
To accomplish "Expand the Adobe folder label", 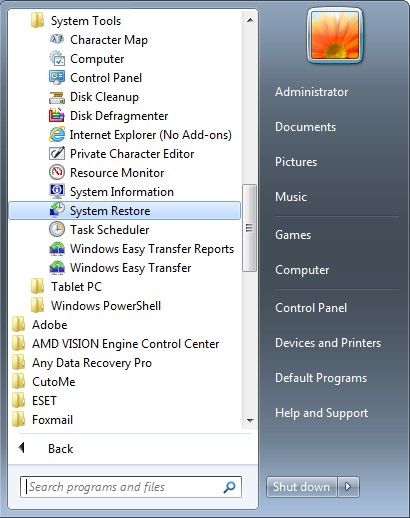I will (x=50, y=325).
